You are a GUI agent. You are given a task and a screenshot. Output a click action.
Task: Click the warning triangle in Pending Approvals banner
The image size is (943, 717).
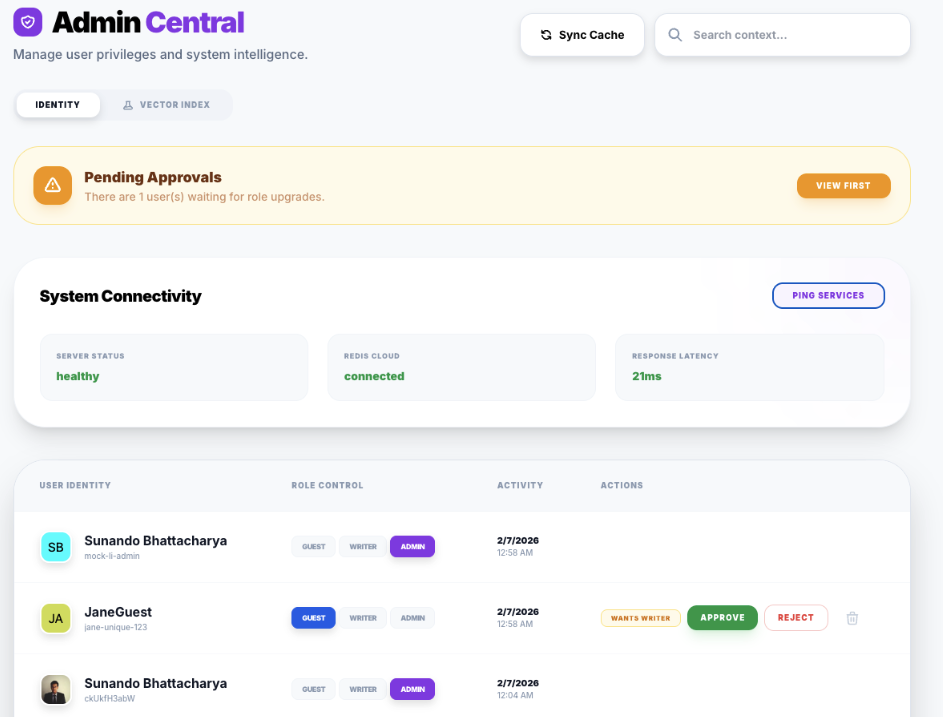click(x=52, y=185)
